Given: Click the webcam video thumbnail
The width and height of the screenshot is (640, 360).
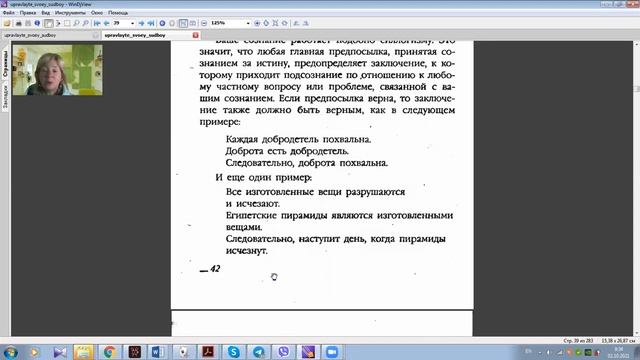Looking at the screenshot, I should tap(58, 70).
